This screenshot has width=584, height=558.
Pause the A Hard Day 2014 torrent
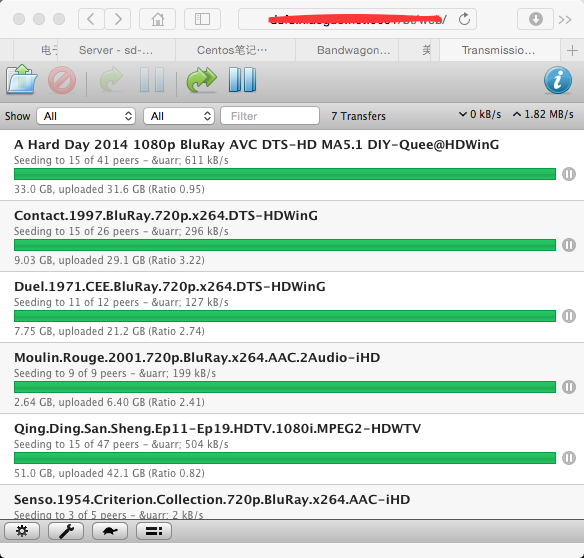point(569,174)
